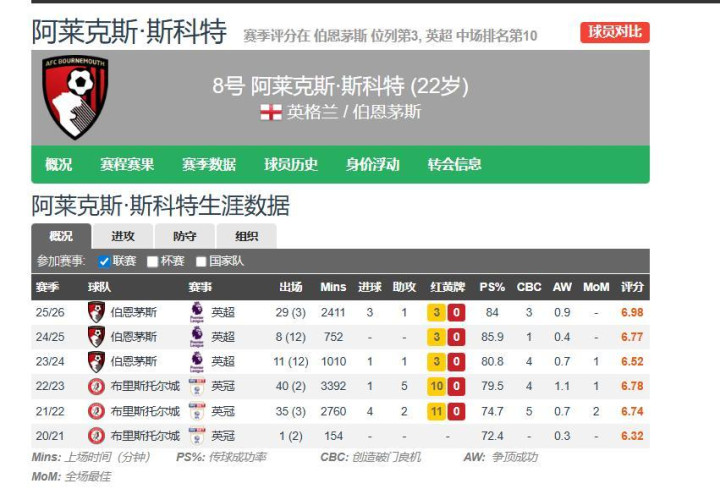Enable the 国家队 checkbox

[201, 261]
